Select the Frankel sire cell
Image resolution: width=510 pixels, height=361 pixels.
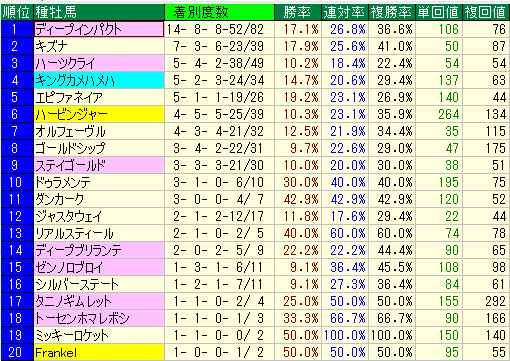(99, 352)
